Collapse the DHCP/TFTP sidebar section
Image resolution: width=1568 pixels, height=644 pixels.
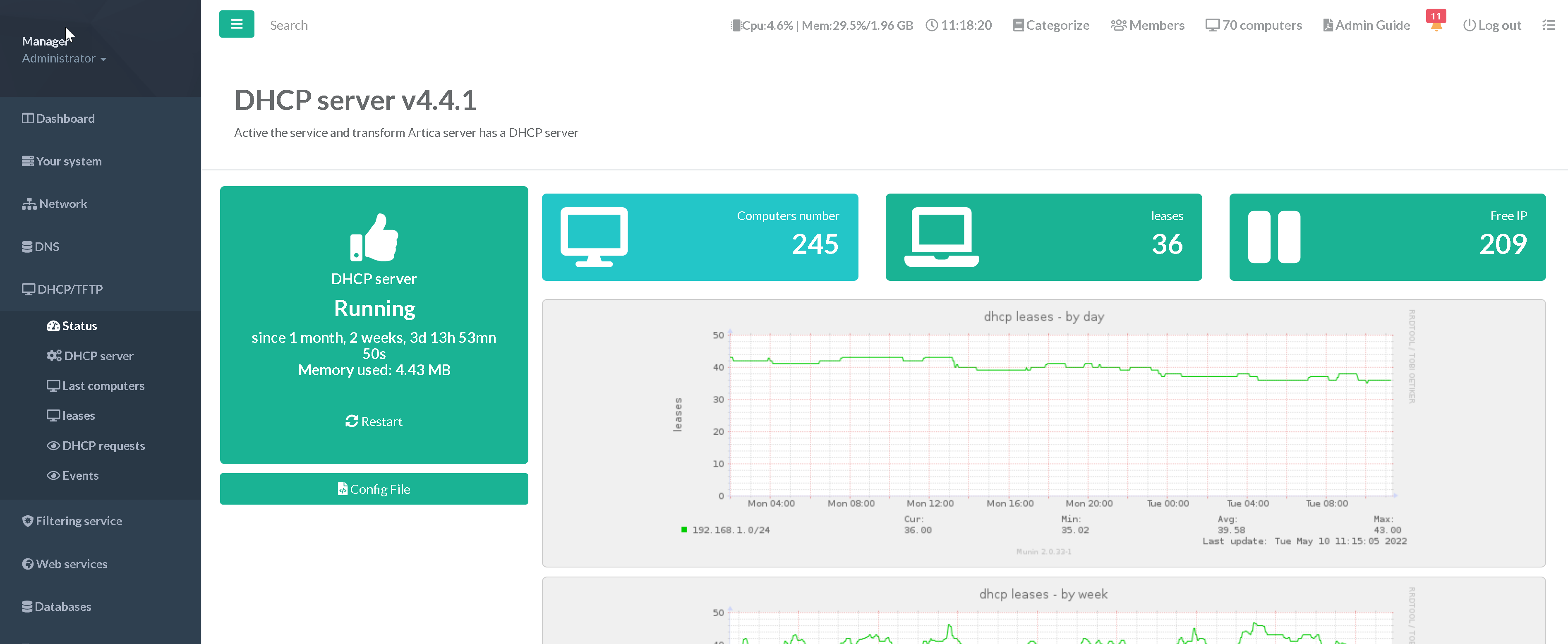(x=70, y=289)
